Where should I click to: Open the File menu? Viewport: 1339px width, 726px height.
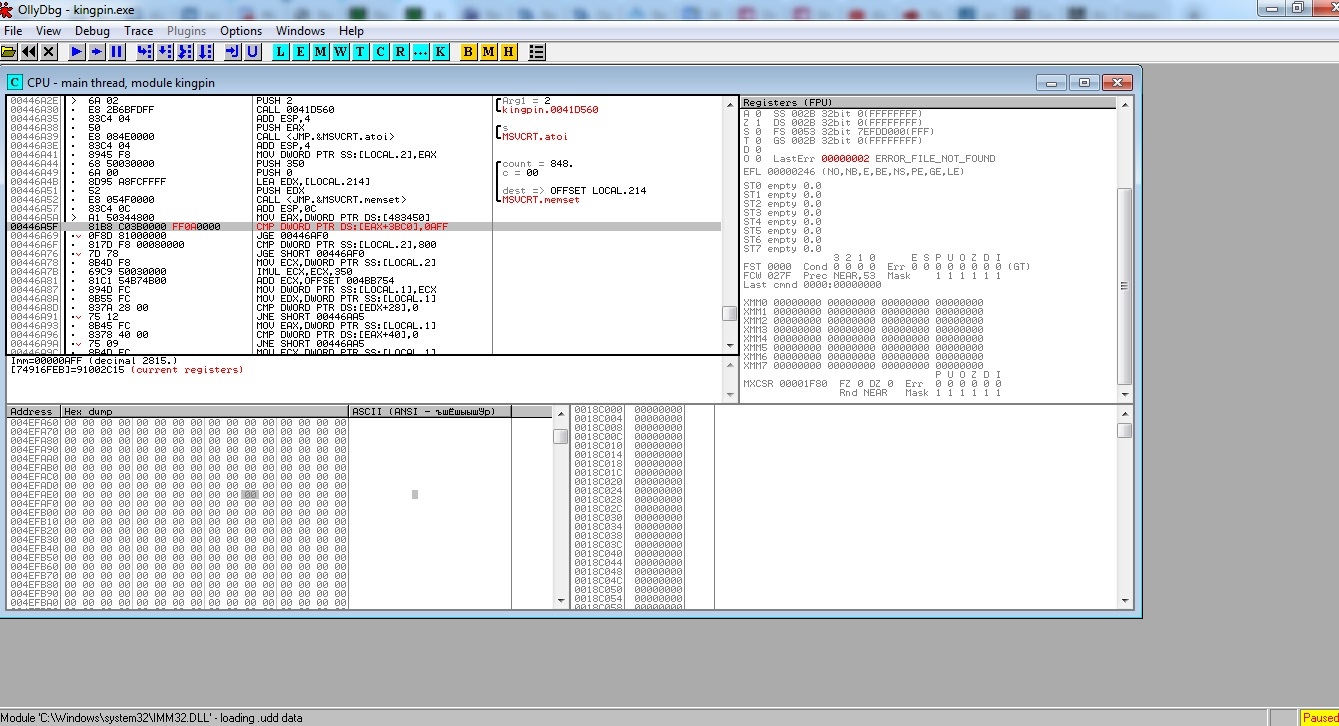coord(13,31)
